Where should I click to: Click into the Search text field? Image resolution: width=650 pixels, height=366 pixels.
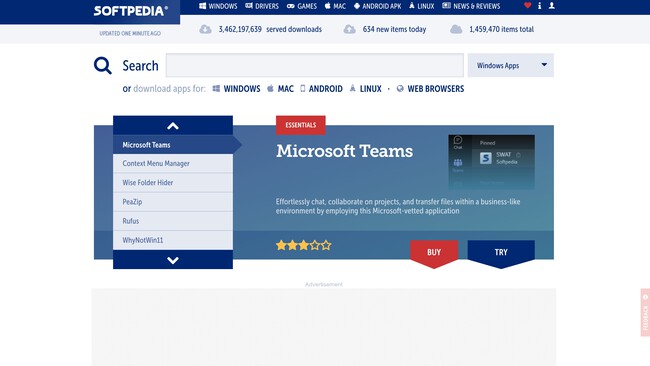coord(315,65)
